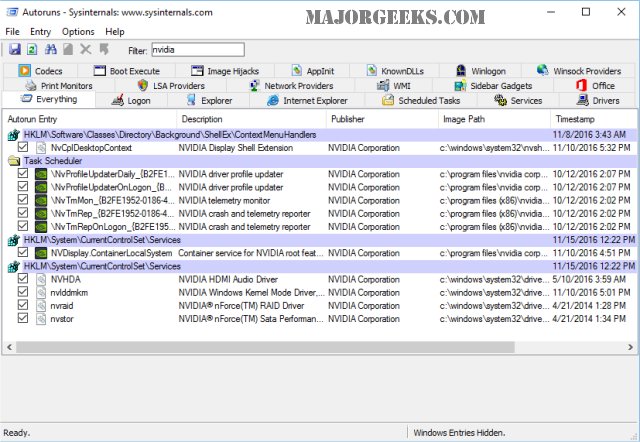Click inside the Filter text field
The image size is (640, 442).
(x=198, y=50)
